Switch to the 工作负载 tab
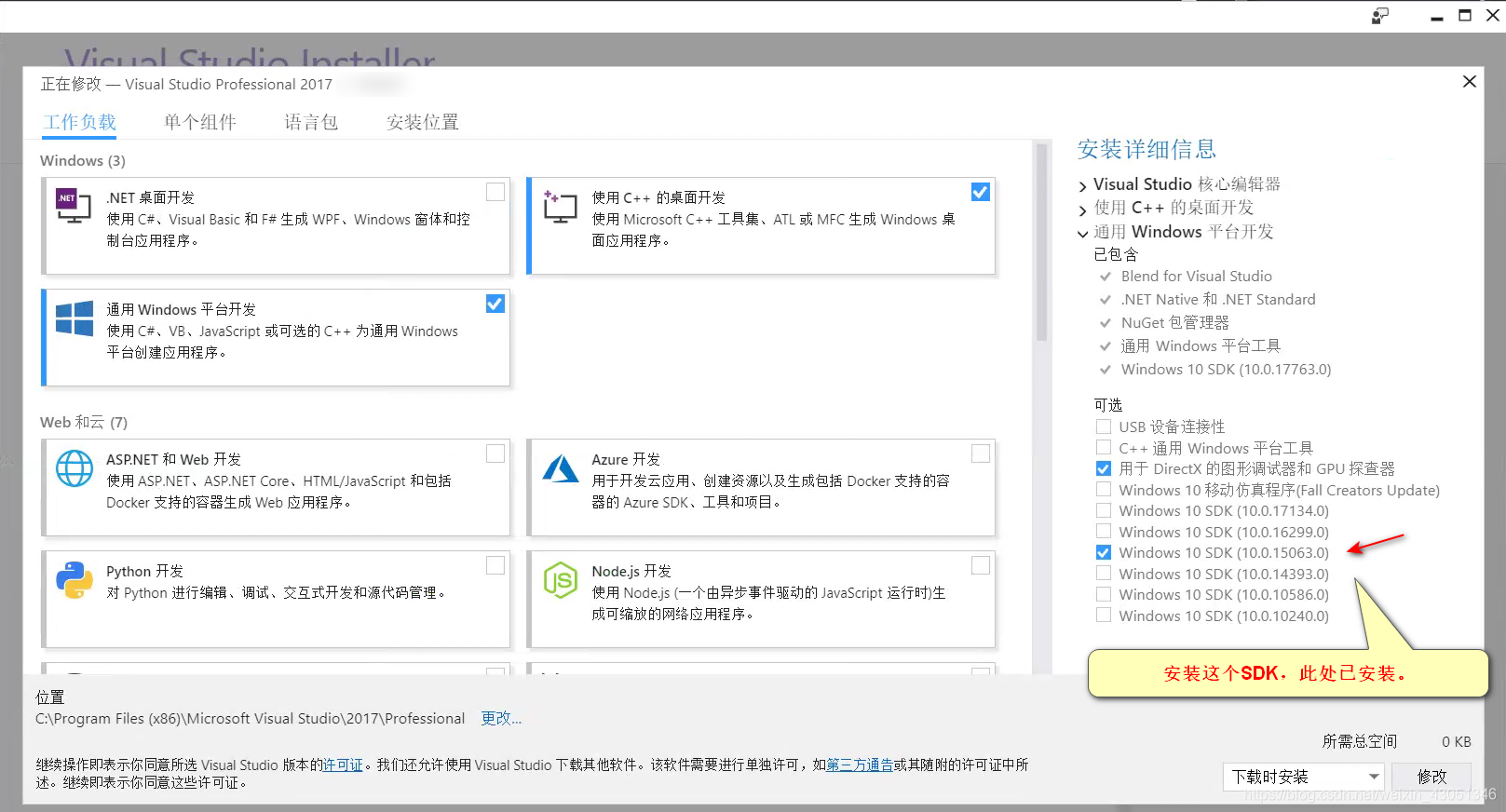 coord(80,122)
